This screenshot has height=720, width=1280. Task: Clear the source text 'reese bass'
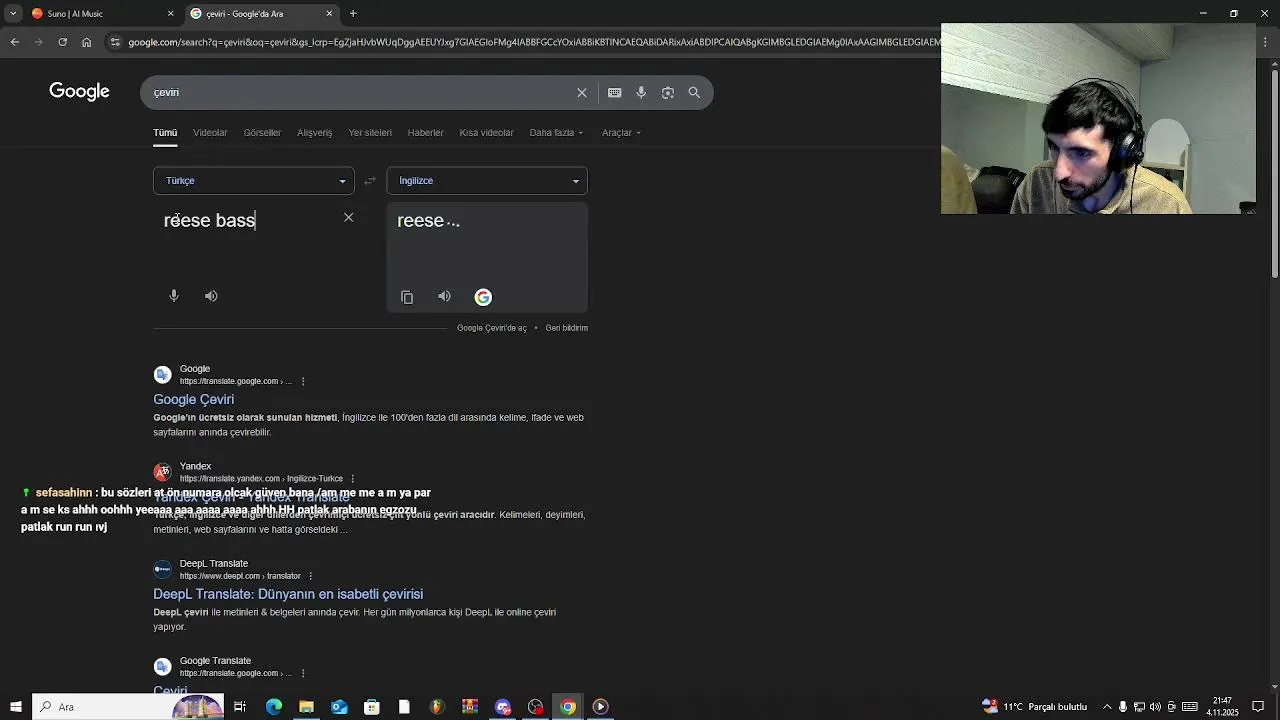[348, 217]
